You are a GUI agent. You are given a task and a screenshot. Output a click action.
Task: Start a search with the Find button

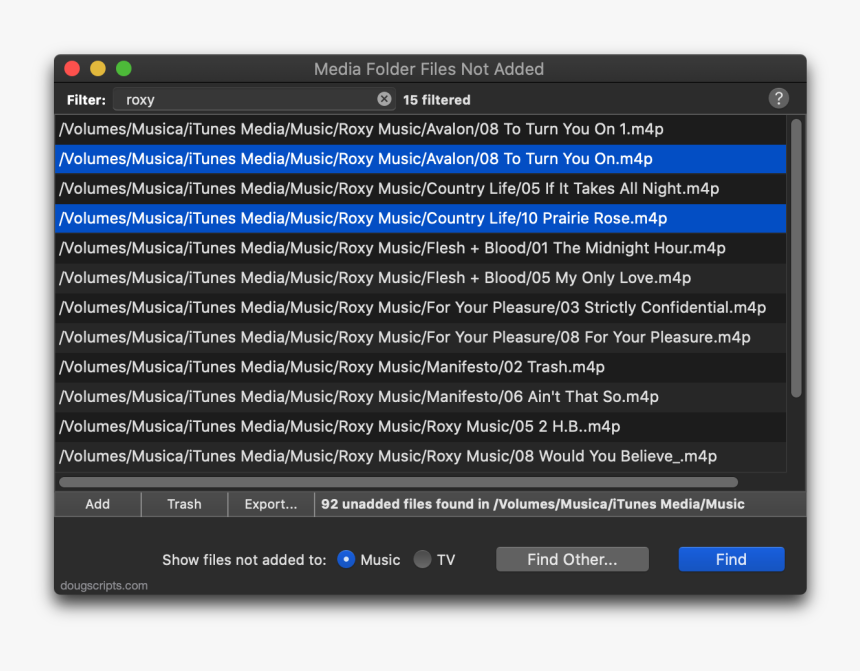[731, 559]
